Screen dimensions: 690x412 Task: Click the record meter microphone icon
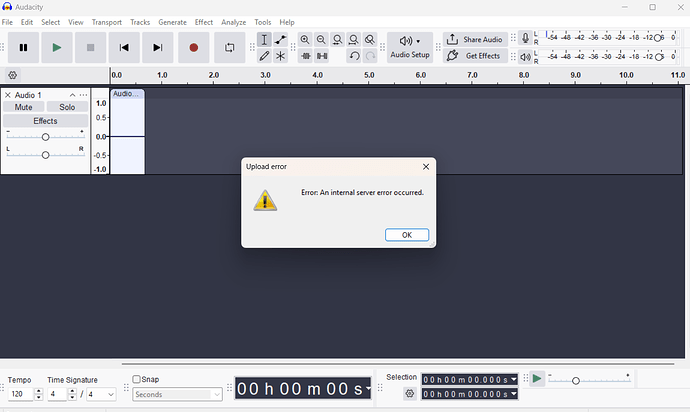[x=525, y=38]
